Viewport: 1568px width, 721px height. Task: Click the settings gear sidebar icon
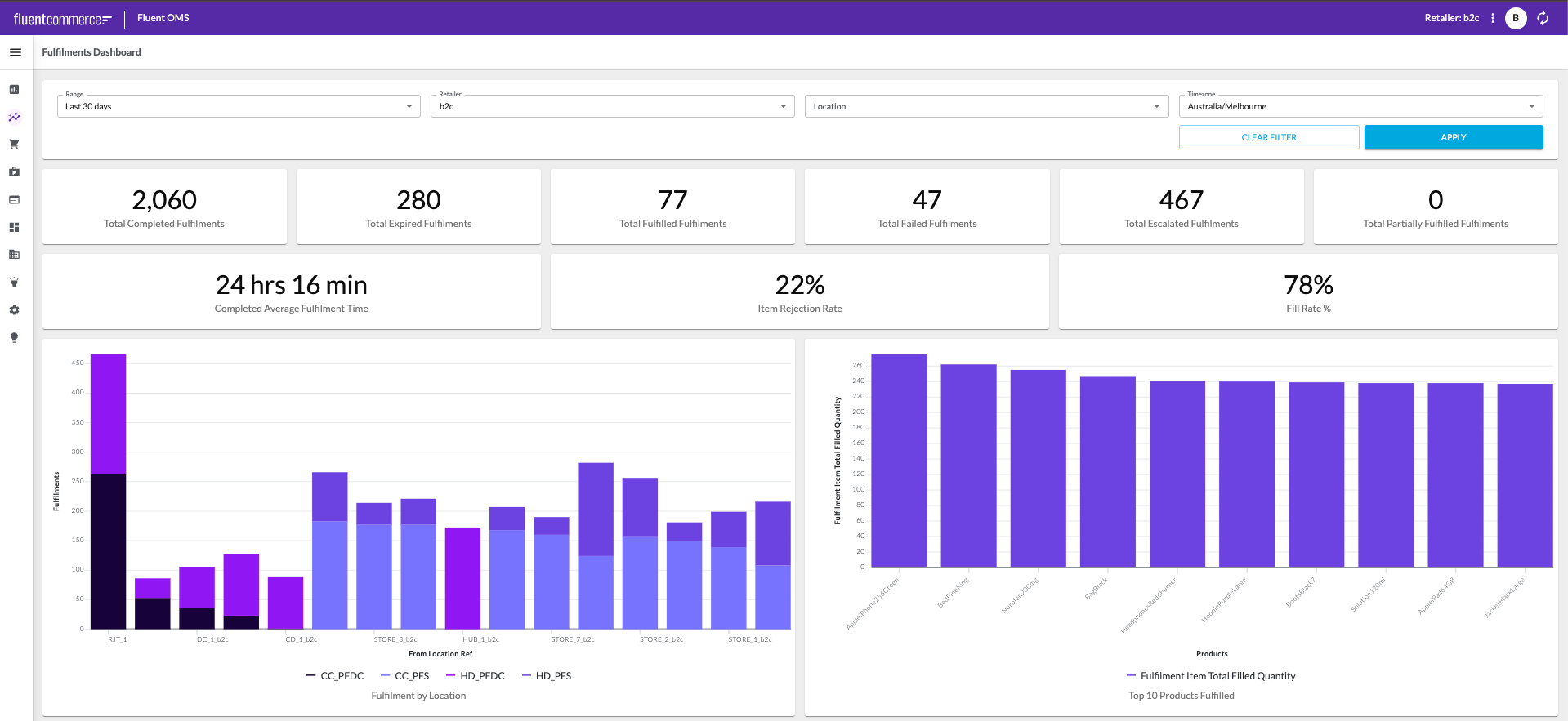pos(14,310)
